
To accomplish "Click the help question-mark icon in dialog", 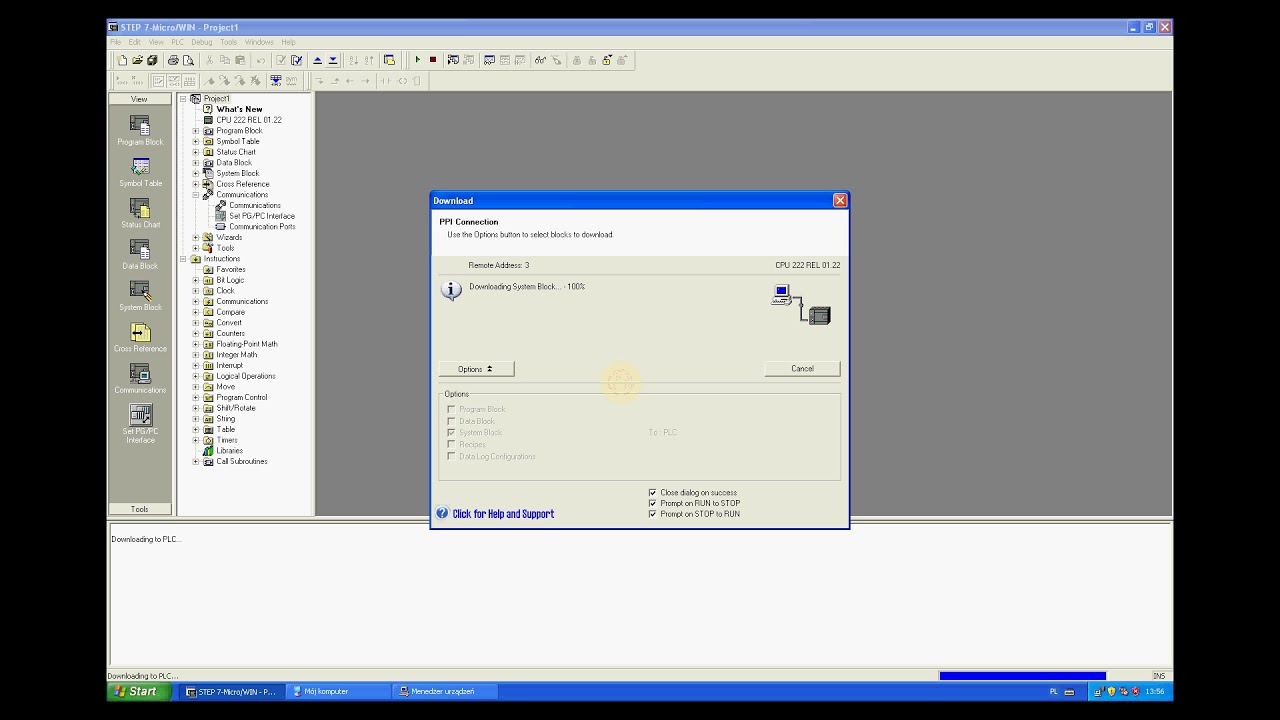I will click(x=442, y=513).
